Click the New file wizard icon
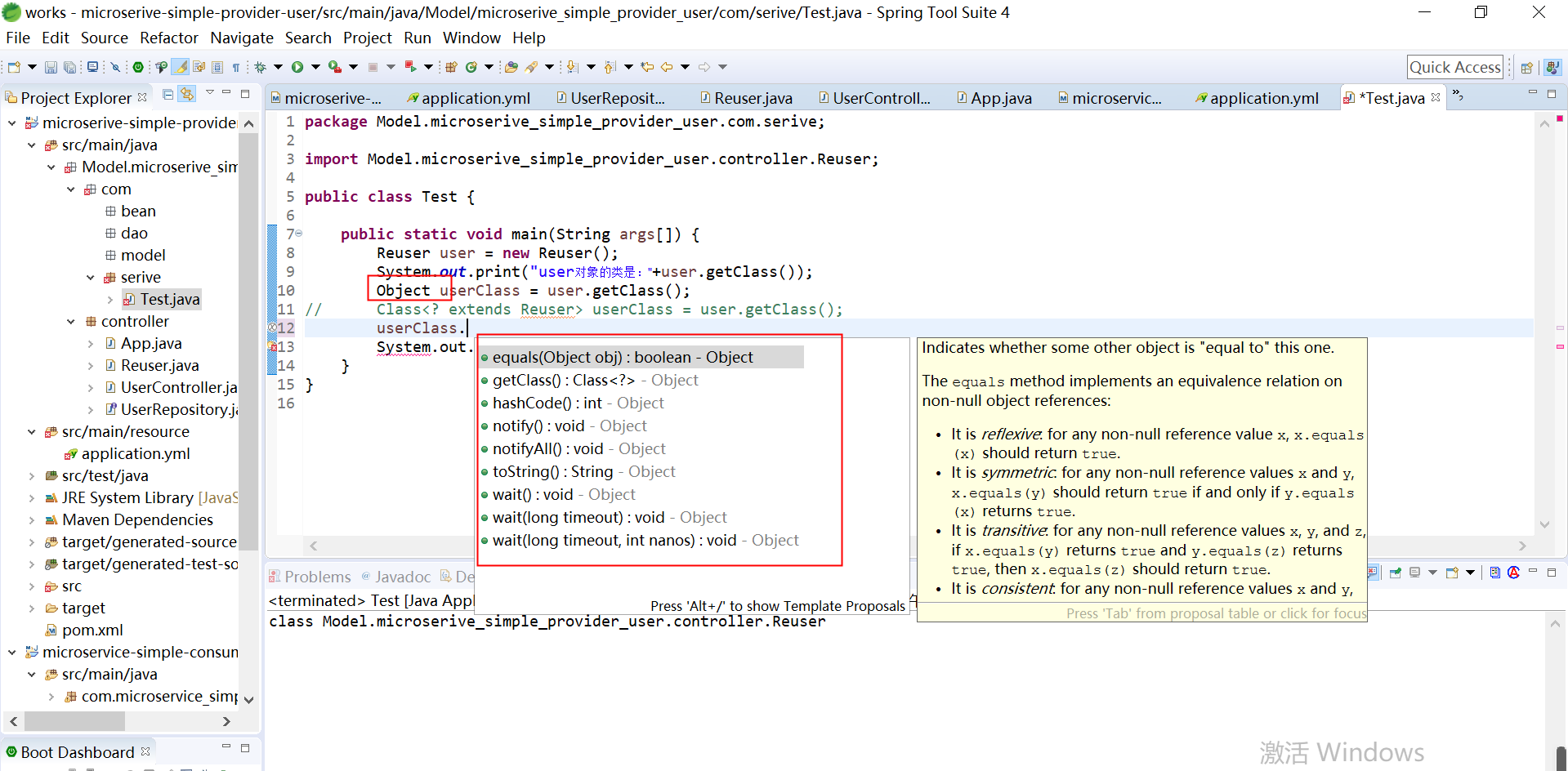 pyautogui.click(x=14, y=67)
